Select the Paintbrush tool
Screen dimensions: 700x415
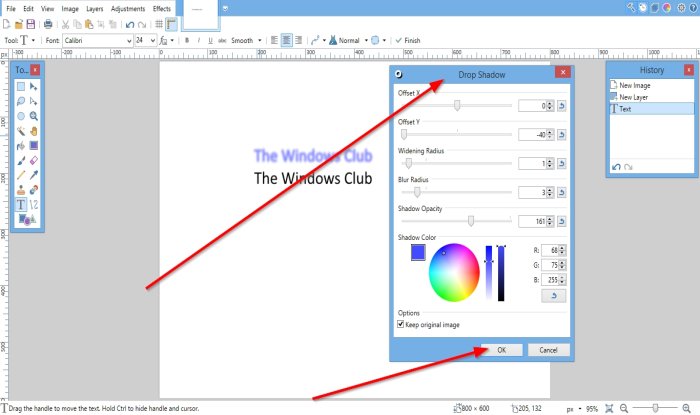21,160
